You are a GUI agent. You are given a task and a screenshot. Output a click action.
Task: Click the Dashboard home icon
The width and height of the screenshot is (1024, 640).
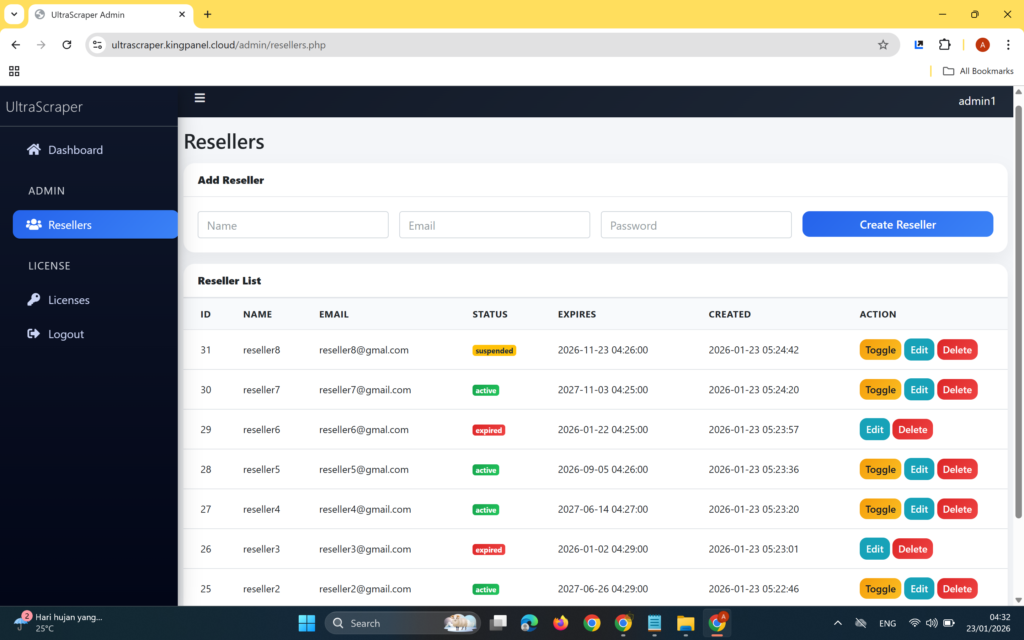click(33, 149)
